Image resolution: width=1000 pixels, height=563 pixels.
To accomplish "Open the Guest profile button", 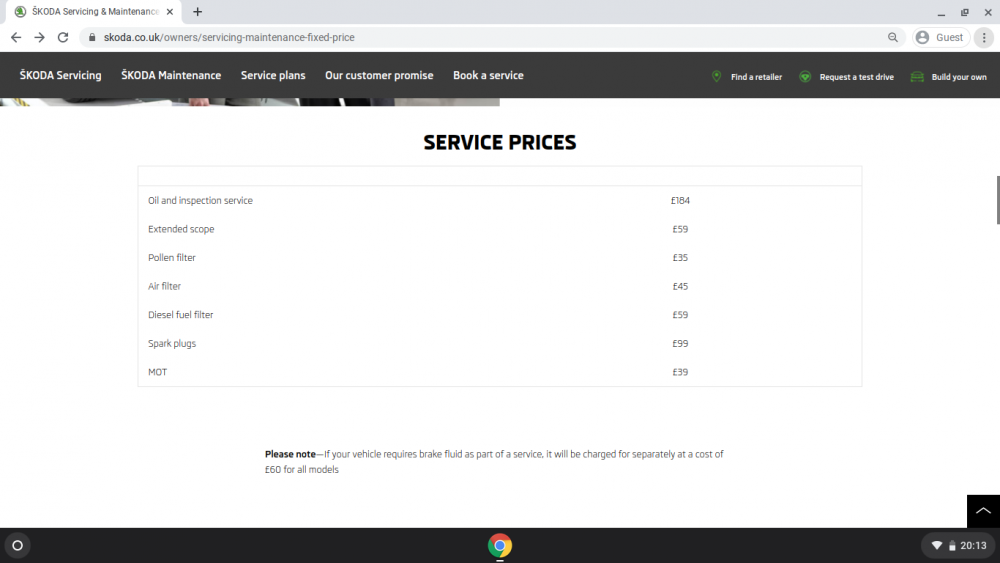I will 941,38.
